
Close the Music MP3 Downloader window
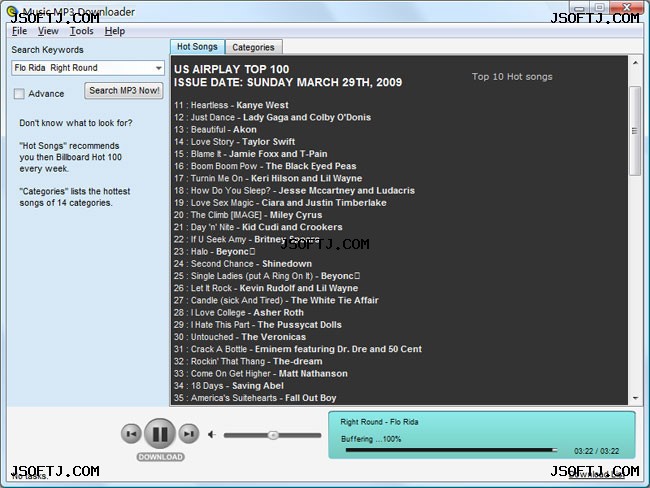628,7
